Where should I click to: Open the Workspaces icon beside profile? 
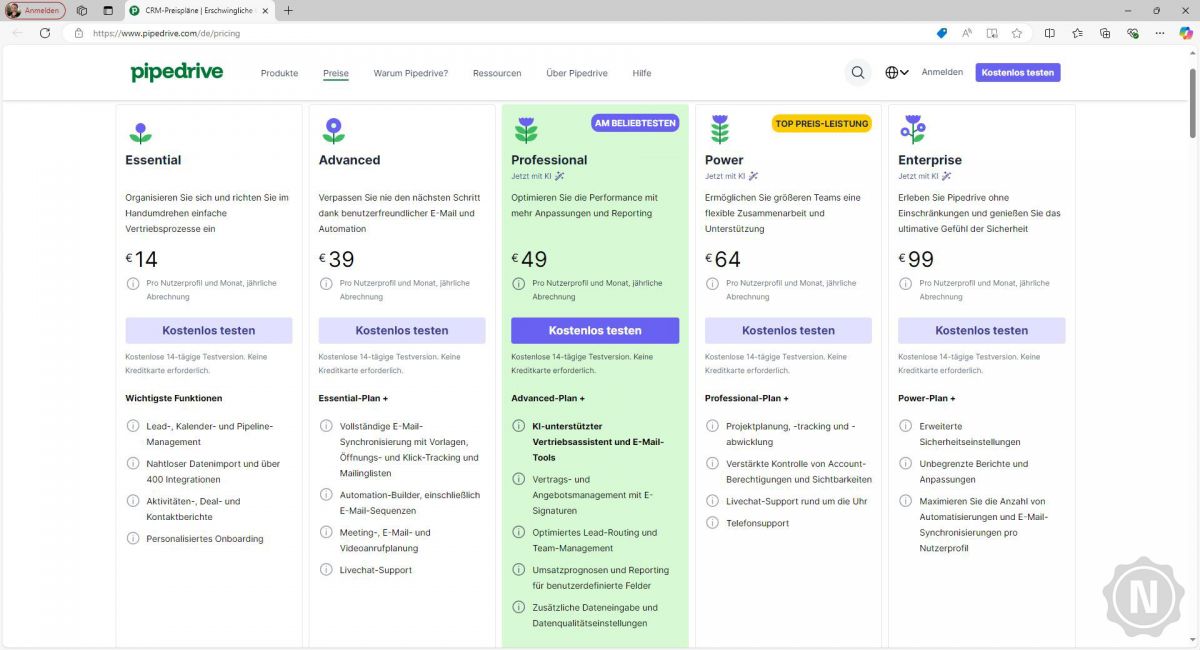point(82,10)
